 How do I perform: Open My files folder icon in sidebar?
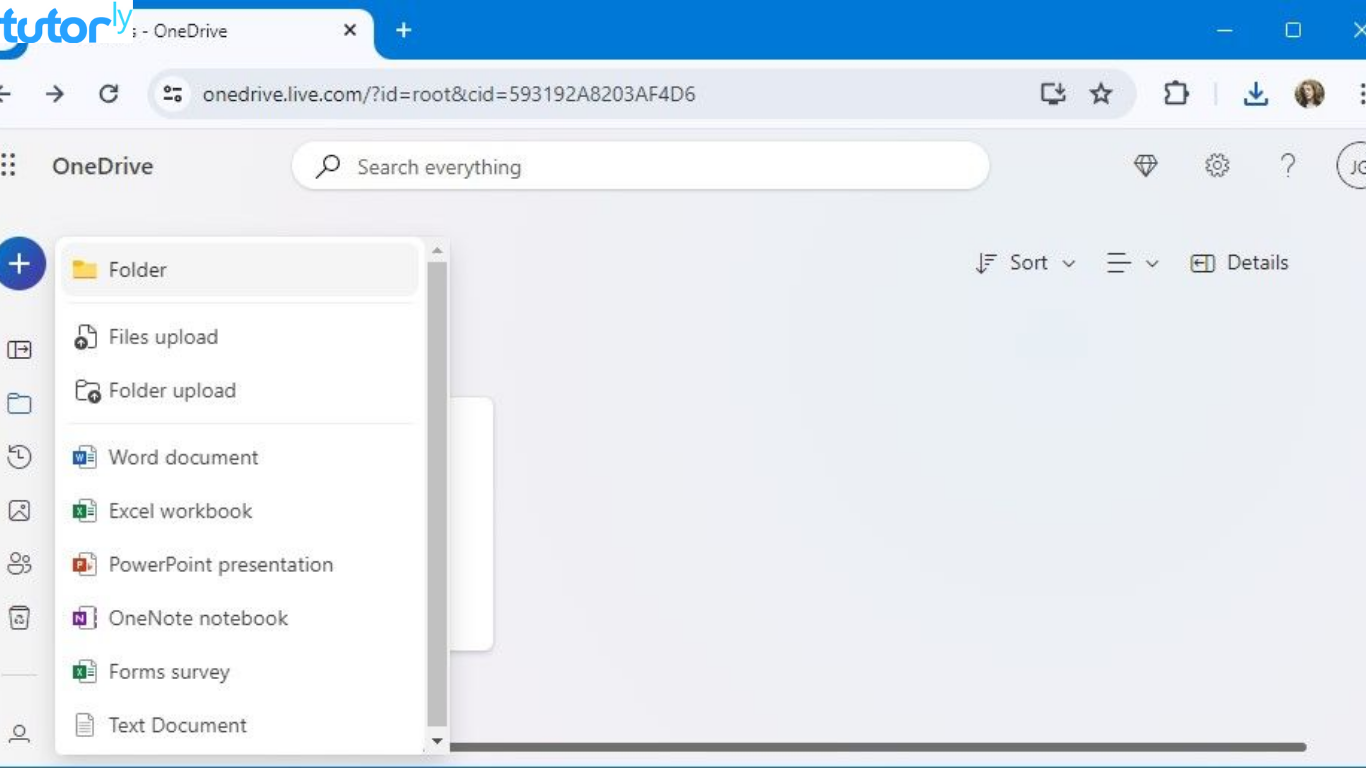(x=19, y=404)
